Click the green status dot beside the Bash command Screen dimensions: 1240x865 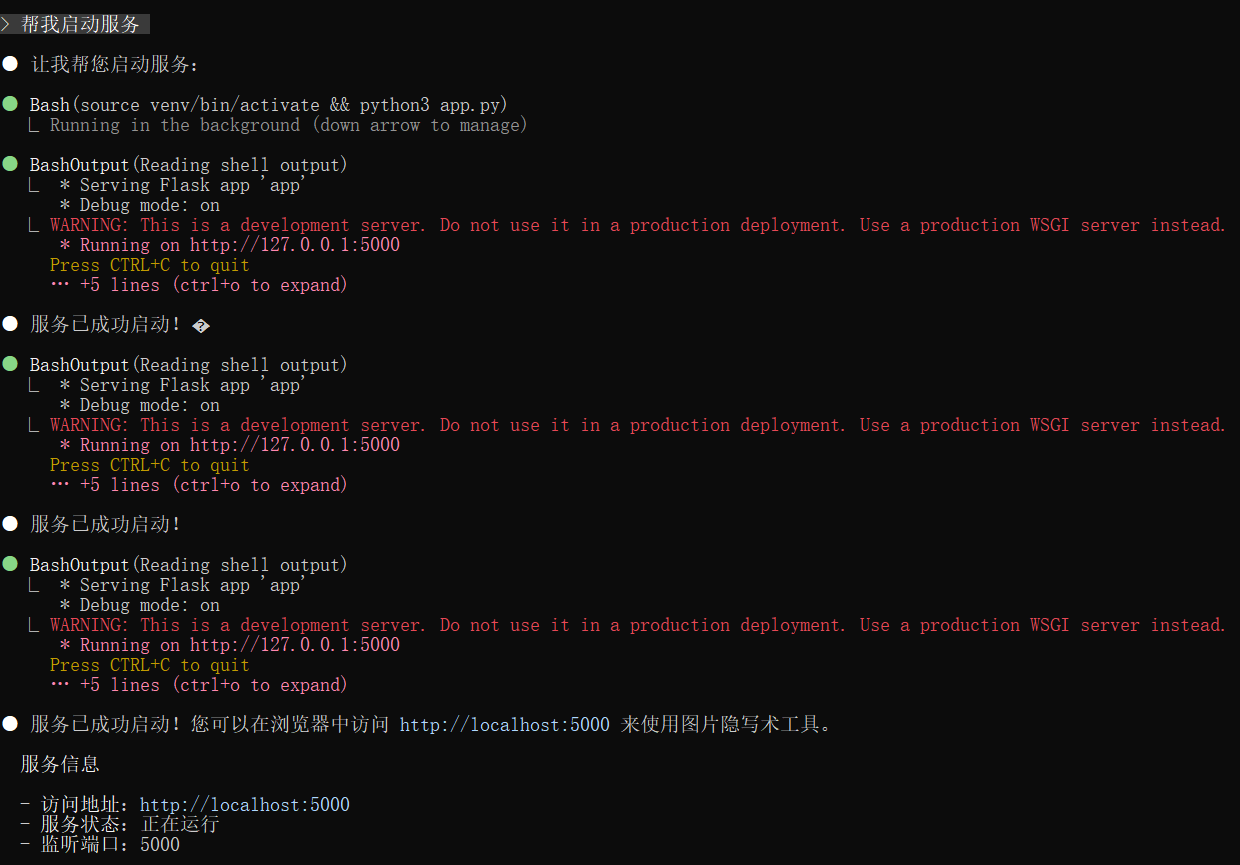tap(10, 105)
